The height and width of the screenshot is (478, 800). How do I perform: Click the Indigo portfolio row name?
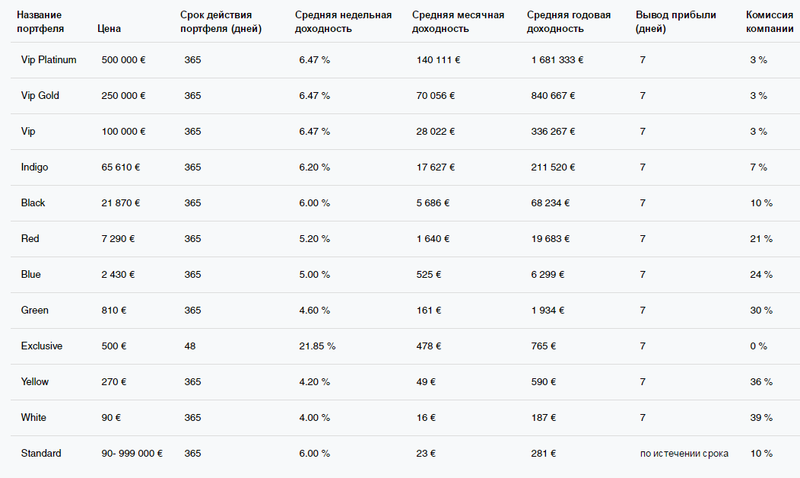coord(35,167)
